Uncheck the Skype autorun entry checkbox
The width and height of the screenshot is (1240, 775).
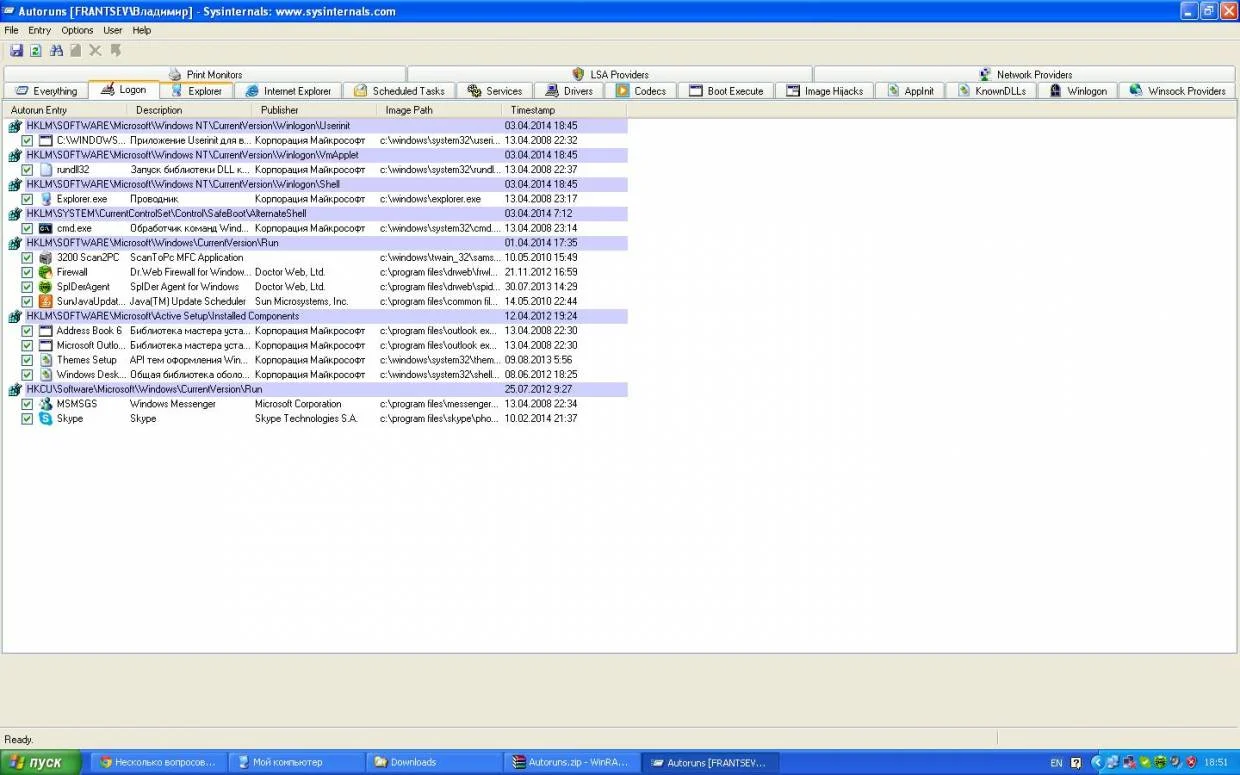click(x=28, y=418)
